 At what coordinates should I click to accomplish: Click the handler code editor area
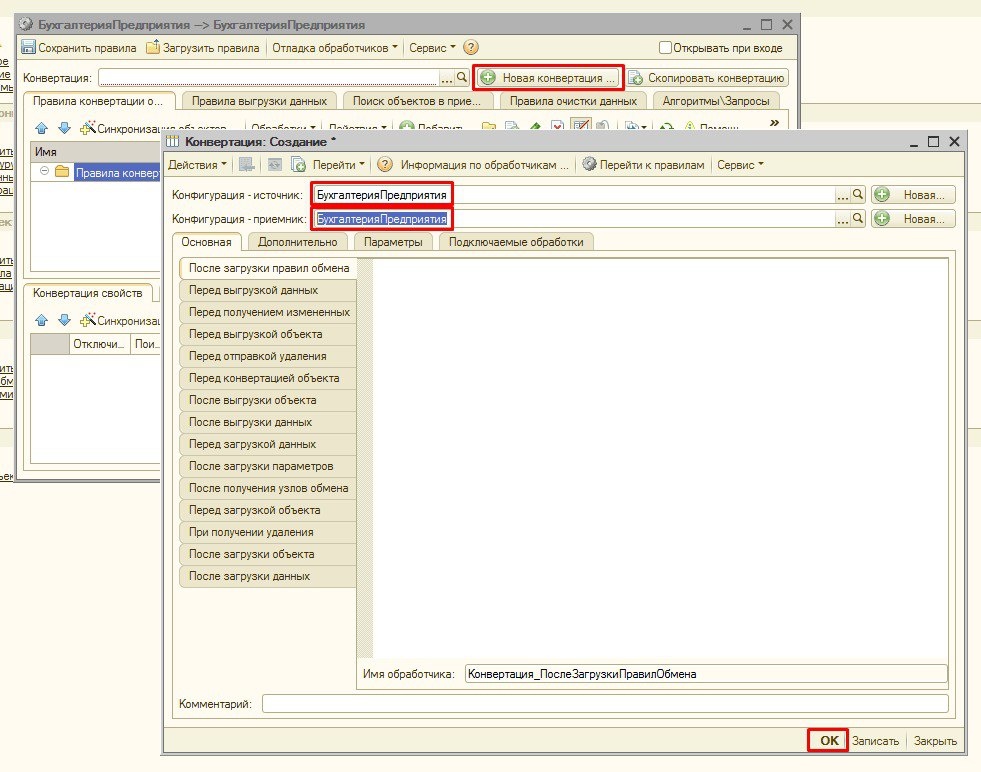pyautogui.click(x=660, y=458)
